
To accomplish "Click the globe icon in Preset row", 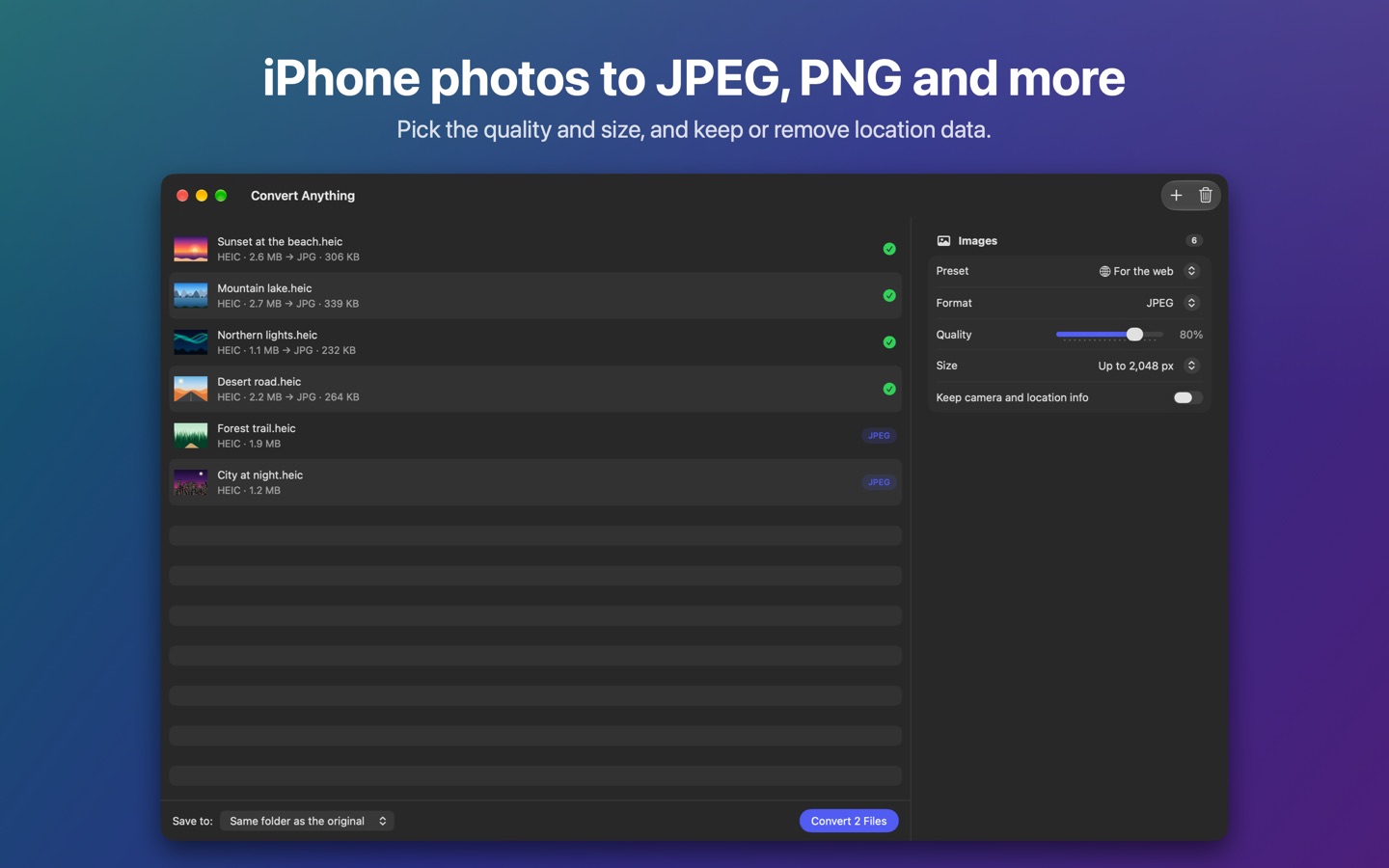I will (1104, 272).
